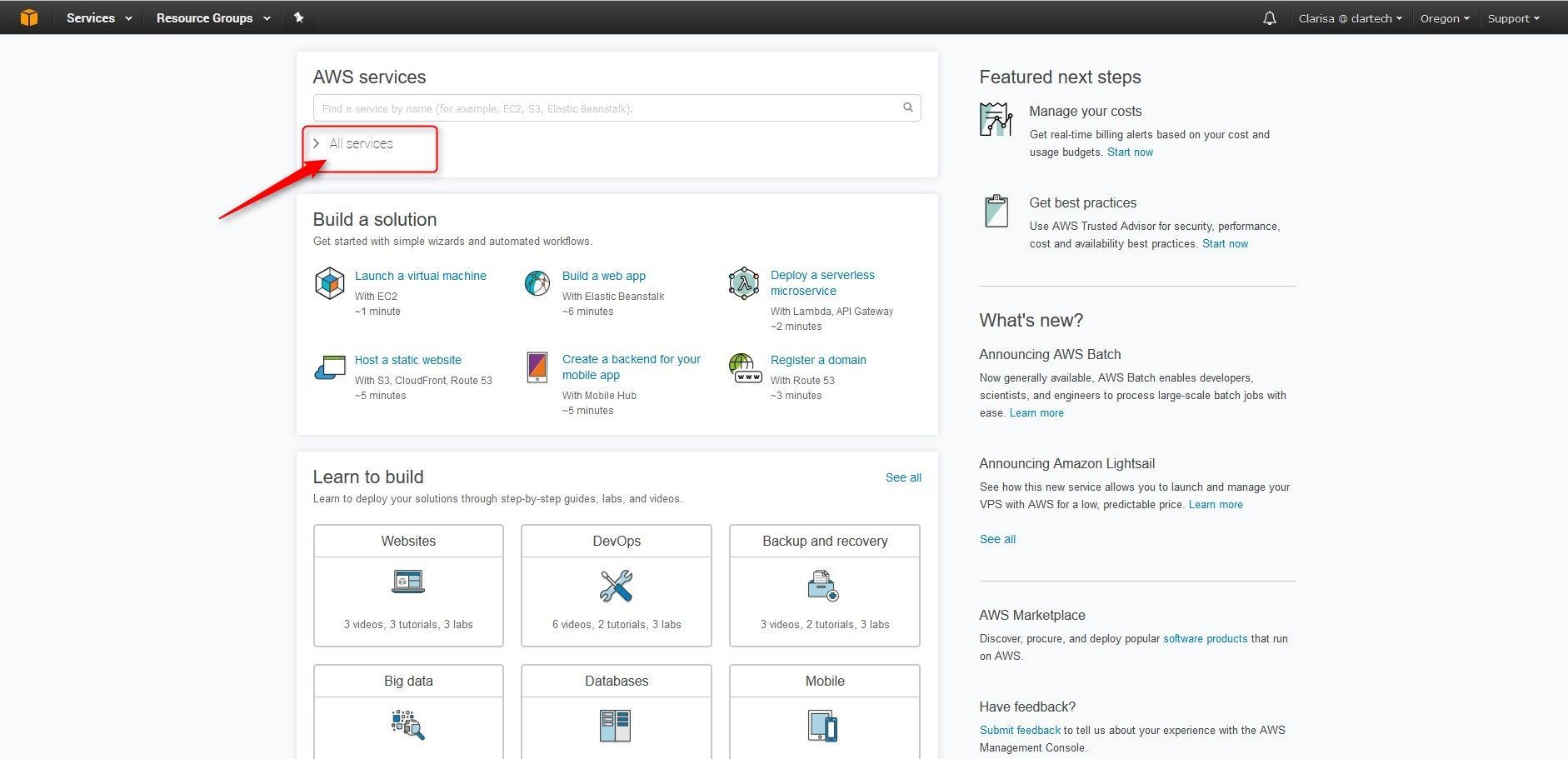Open the Clarisa @ clartech account menu
The image size is (1568, 759).
(1350, 18)
